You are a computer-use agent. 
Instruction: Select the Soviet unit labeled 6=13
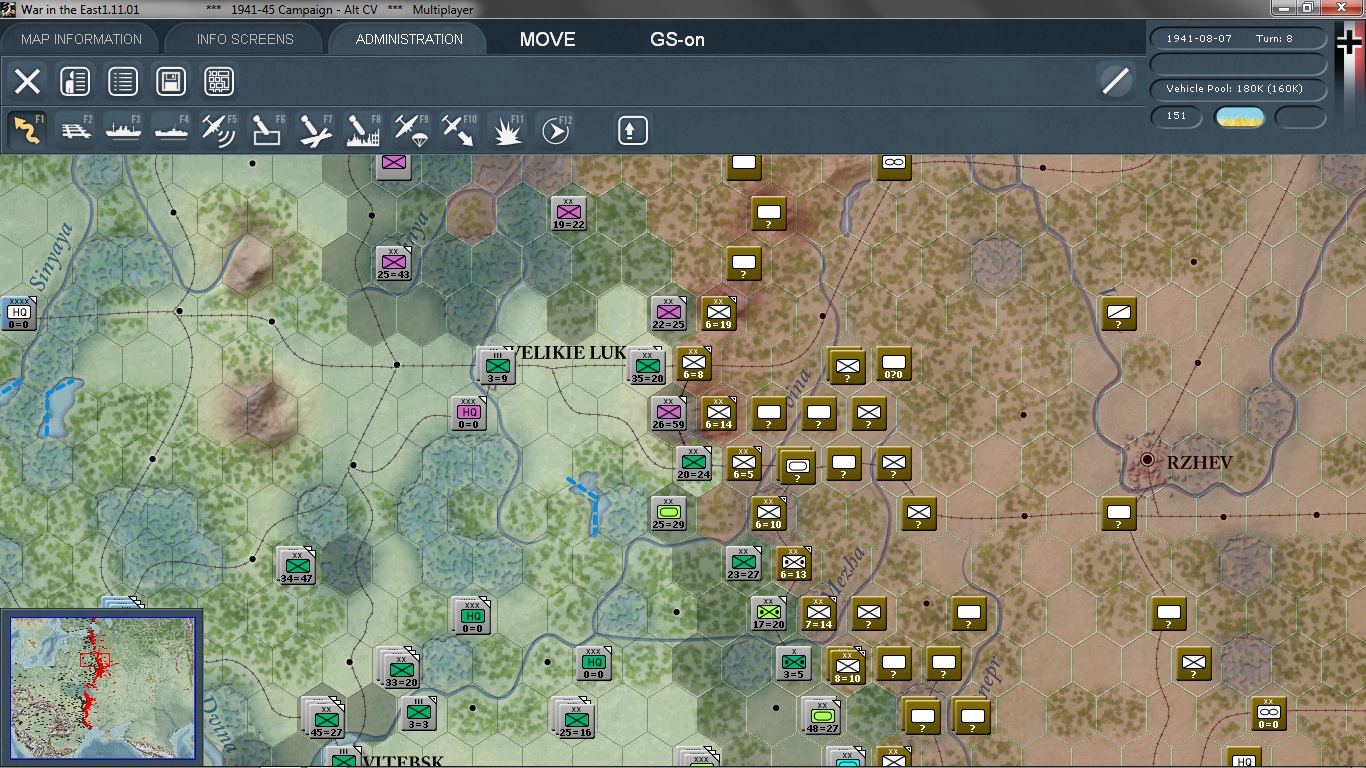pyautogui.click(x=793, y=563)
